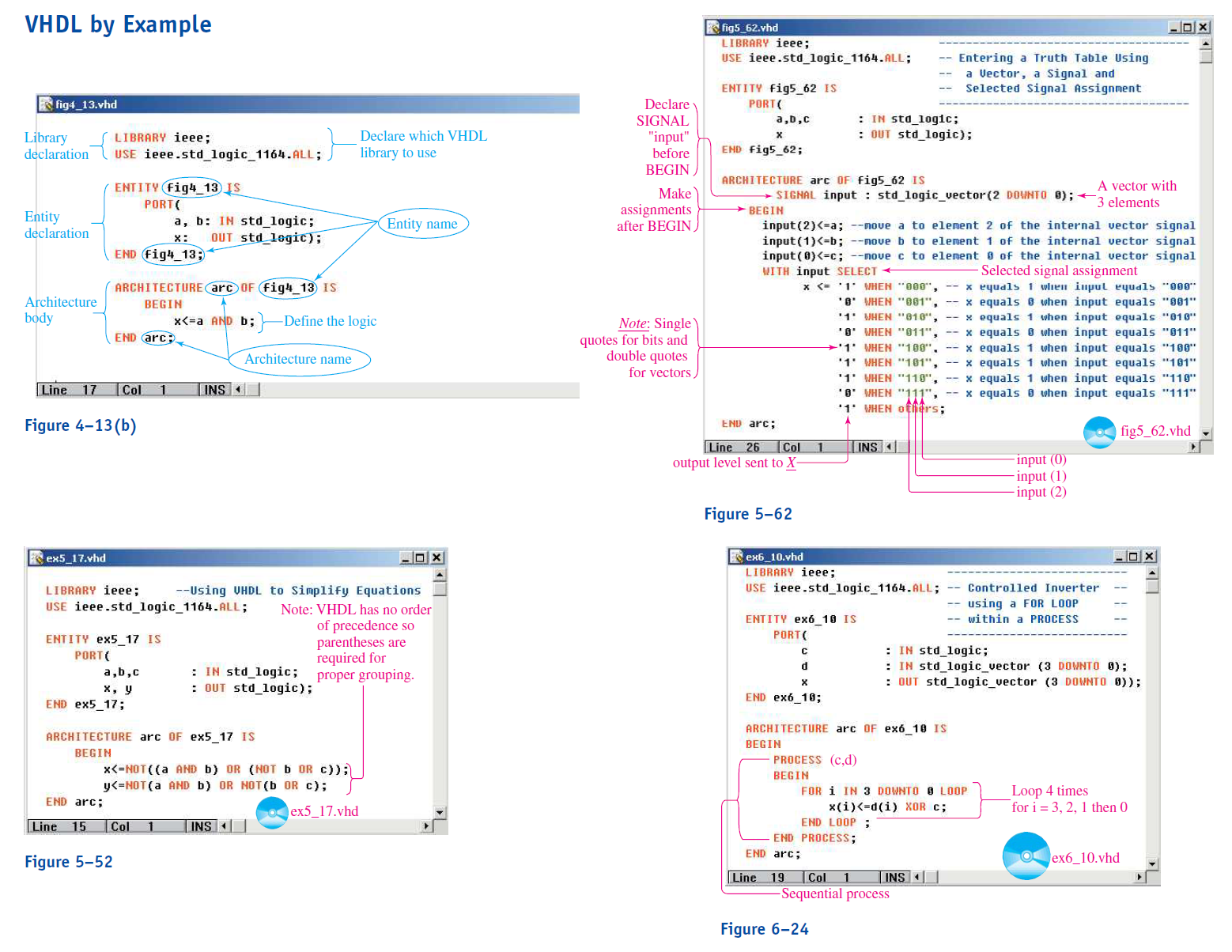Click the 'SIGNAL input' declaration line in fig5_62.vhd
1232x952 pixels.
(924, 195)
